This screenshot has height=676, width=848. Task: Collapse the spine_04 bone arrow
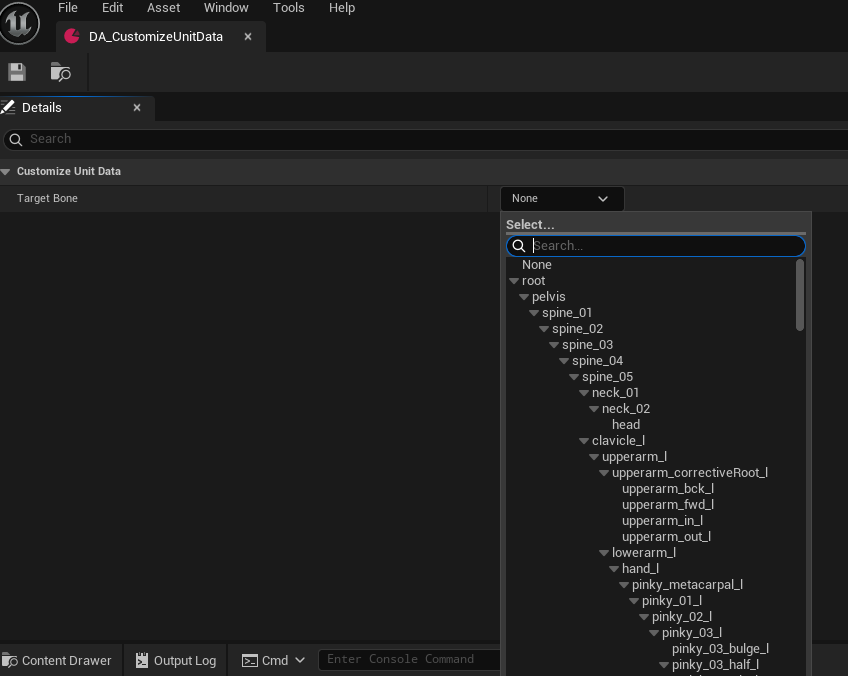[564, 361]
